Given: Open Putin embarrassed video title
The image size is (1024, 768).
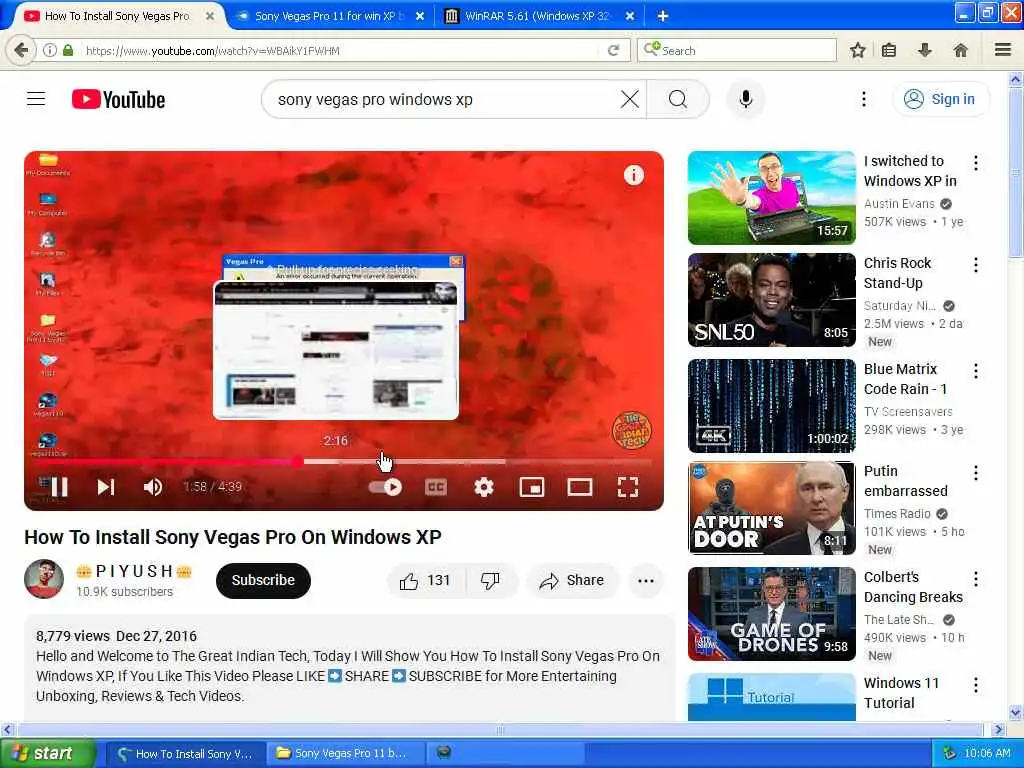Looking at the screenshot, I should click(905, 481).
